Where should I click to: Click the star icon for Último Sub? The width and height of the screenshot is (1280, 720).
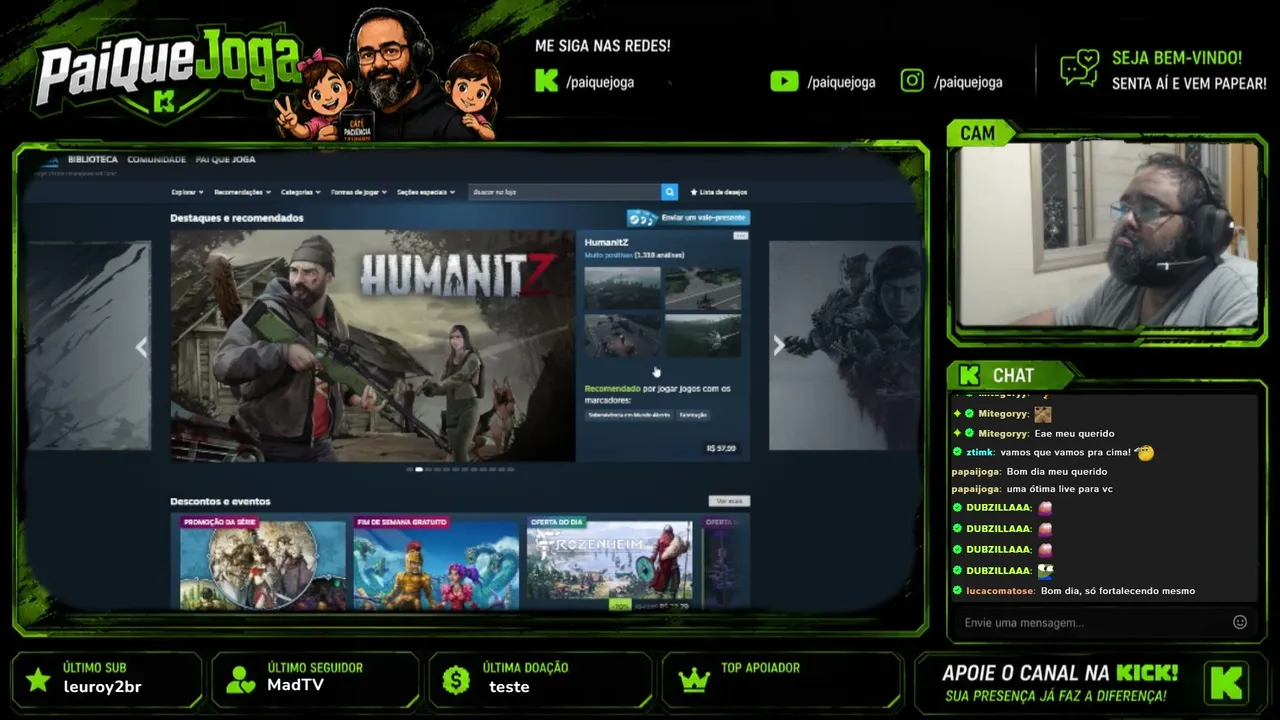tap(38, 680)
